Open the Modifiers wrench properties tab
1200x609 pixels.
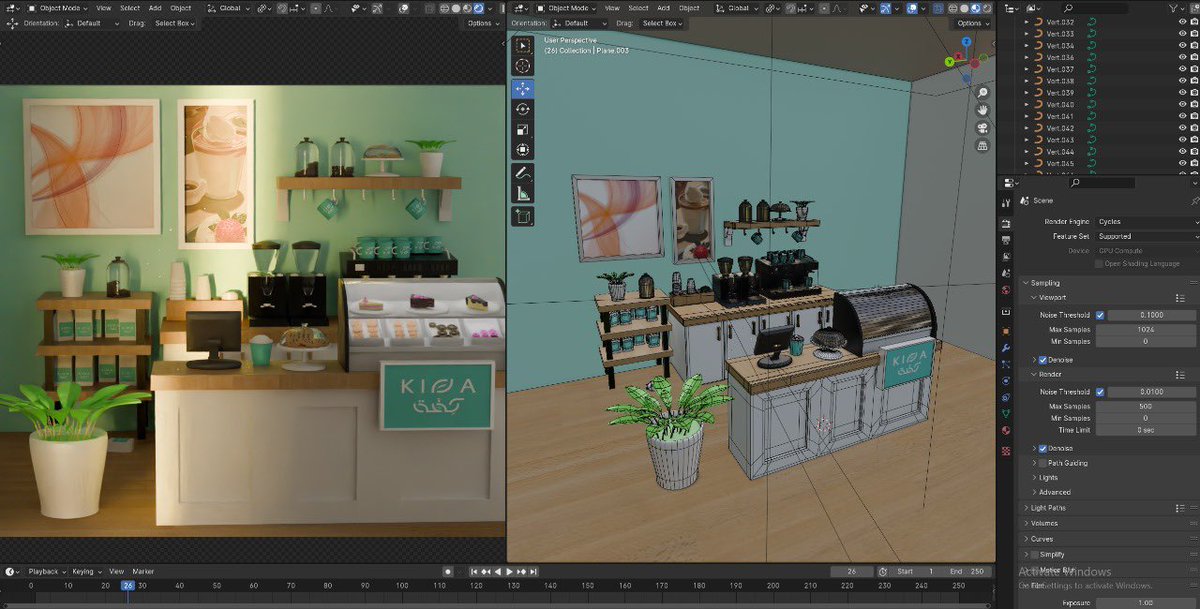coord(1007,348)
